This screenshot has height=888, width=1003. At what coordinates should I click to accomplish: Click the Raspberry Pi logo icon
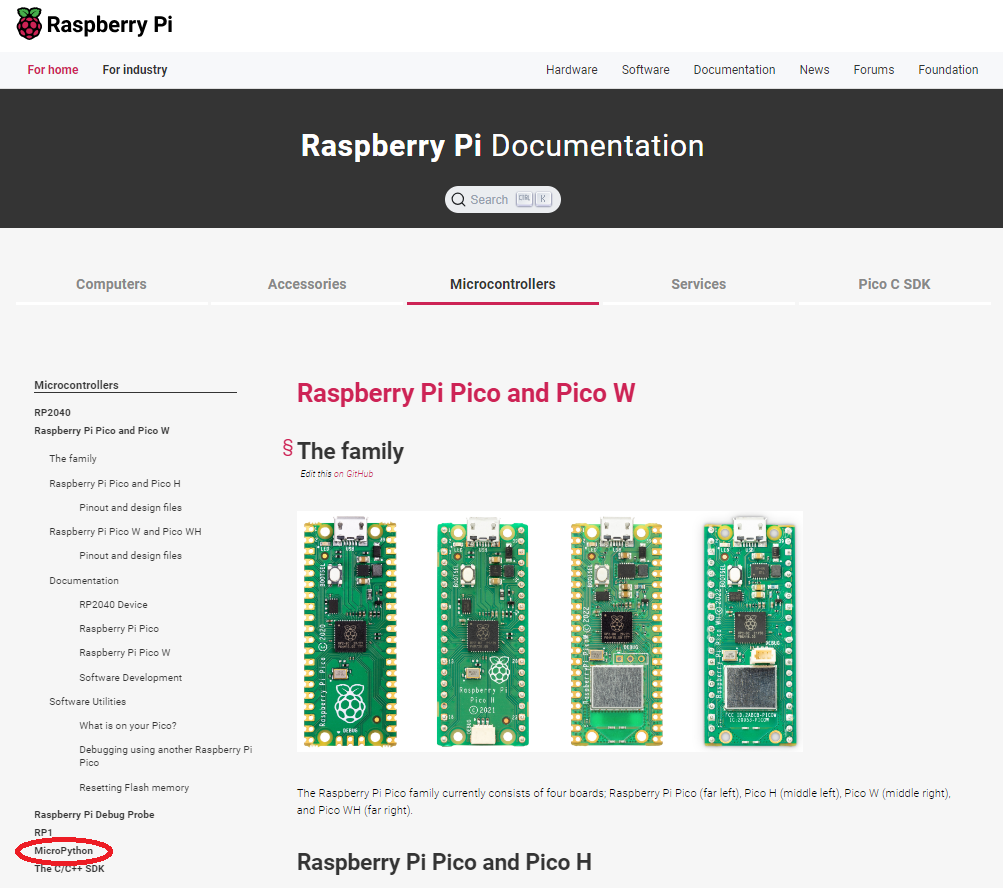[29, 24]
